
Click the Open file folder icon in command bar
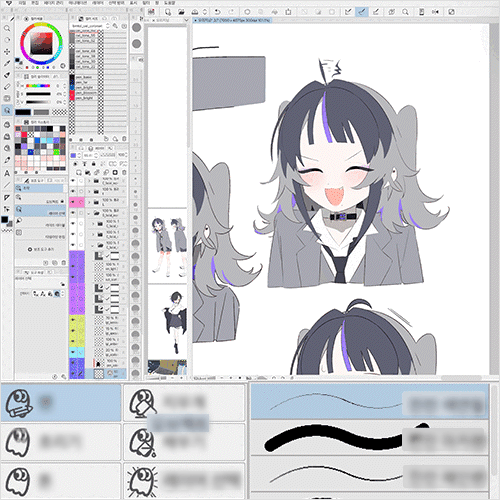pyautogui.click(x=181, y=12)
